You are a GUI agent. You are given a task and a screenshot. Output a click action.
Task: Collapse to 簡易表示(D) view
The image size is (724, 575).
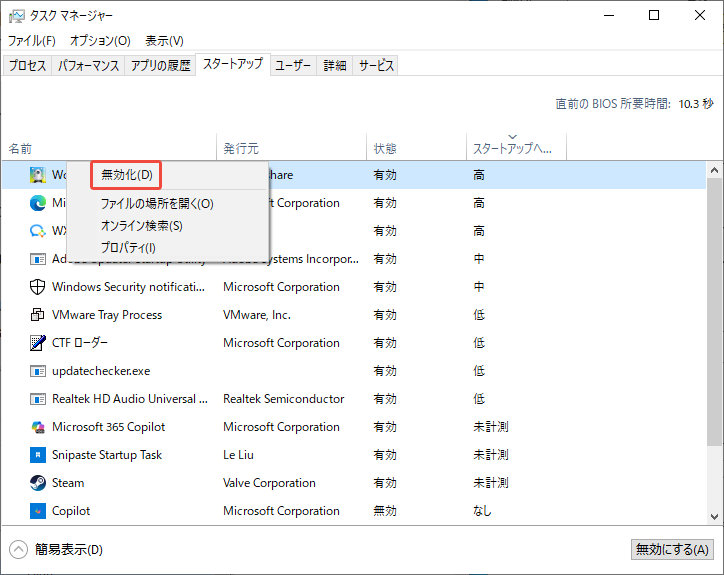56,550
